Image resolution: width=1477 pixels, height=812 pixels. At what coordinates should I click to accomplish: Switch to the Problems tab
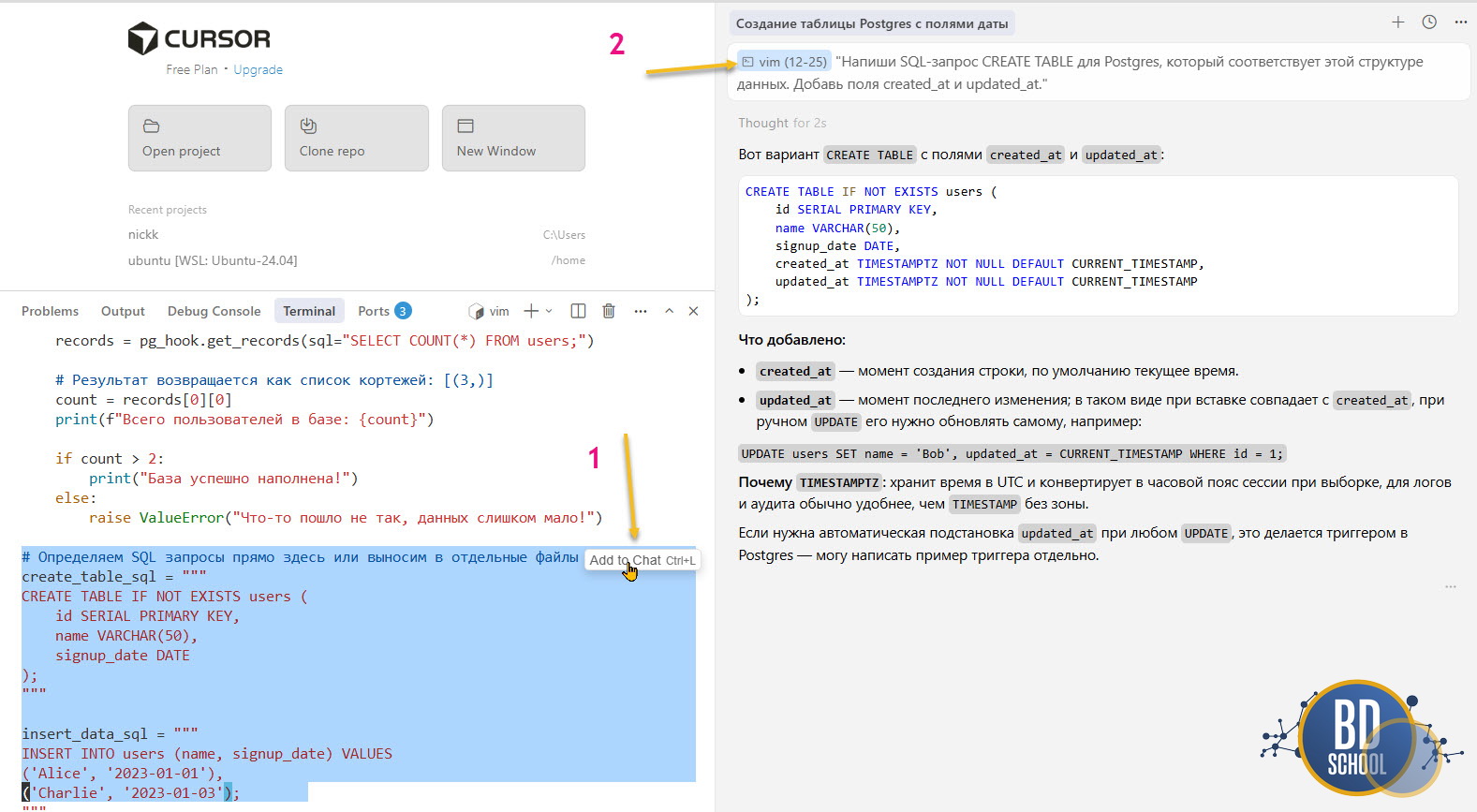[50, 311]
